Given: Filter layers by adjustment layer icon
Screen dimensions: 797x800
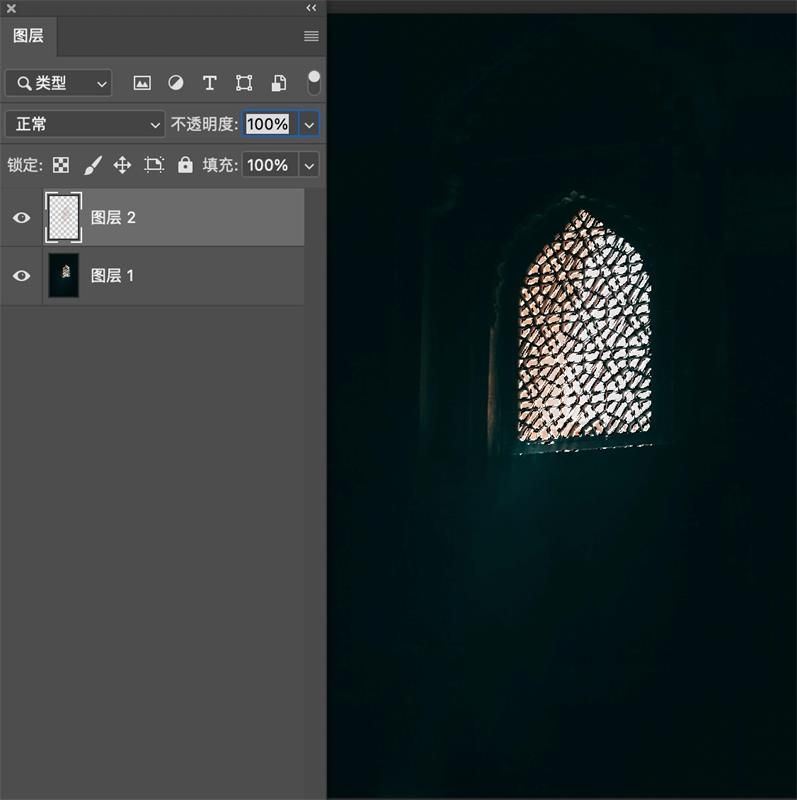Looking at the screenshot, I should click(x=176, y=83).
